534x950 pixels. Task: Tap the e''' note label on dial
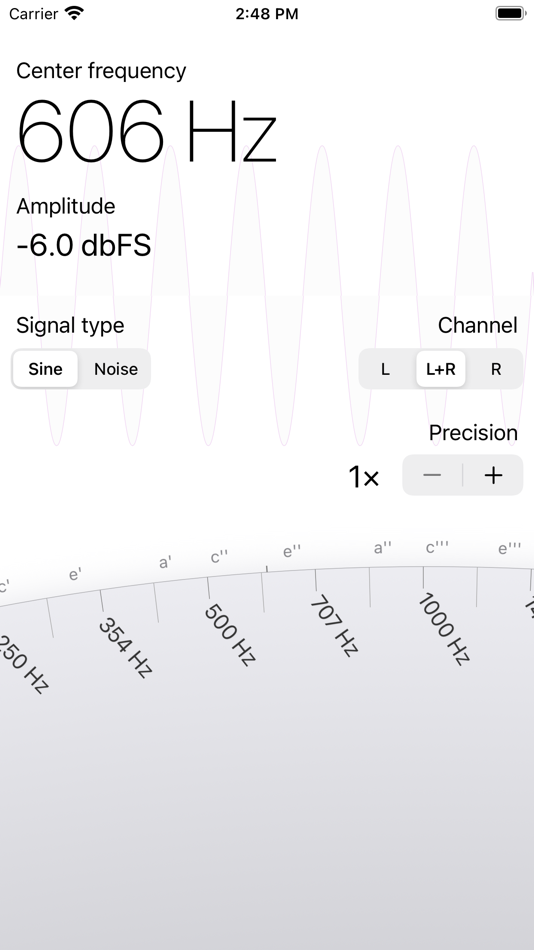tap(509, 549)
